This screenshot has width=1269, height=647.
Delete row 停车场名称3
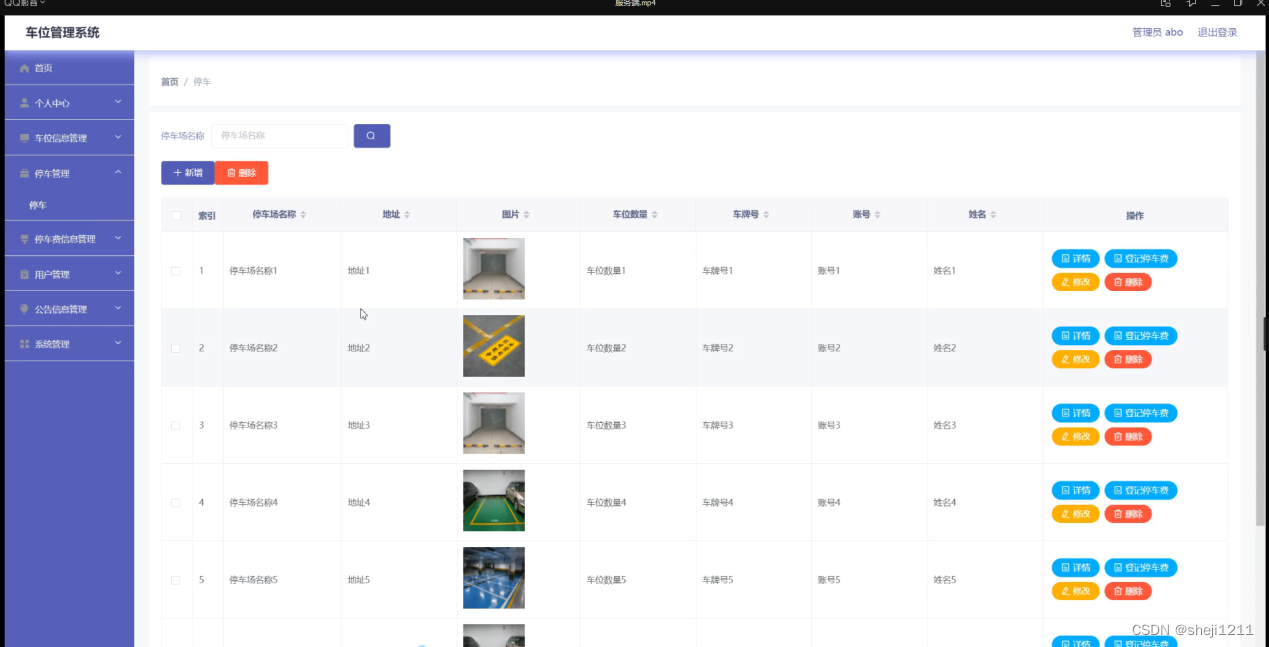[1128, 437]
